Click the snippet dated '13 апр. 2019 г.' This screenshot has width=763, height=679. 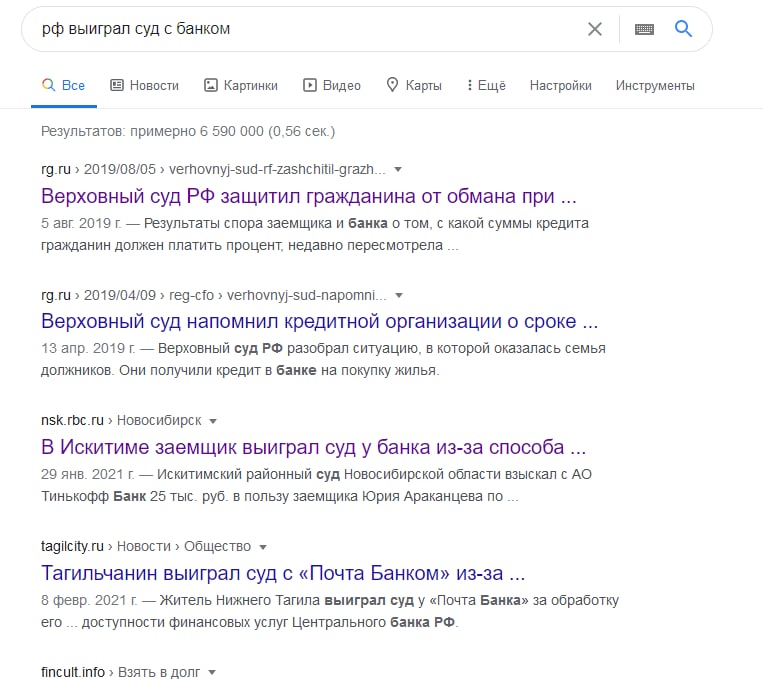(x=323, y=359)
